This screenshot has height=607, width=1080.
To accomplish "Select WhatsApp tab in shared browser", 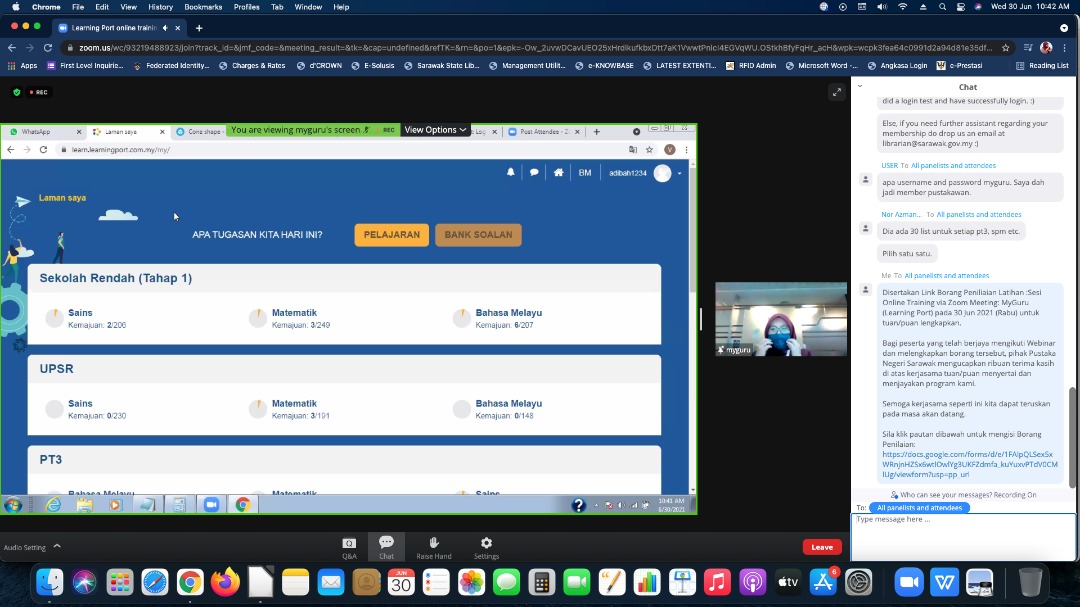I will point(45,132).
